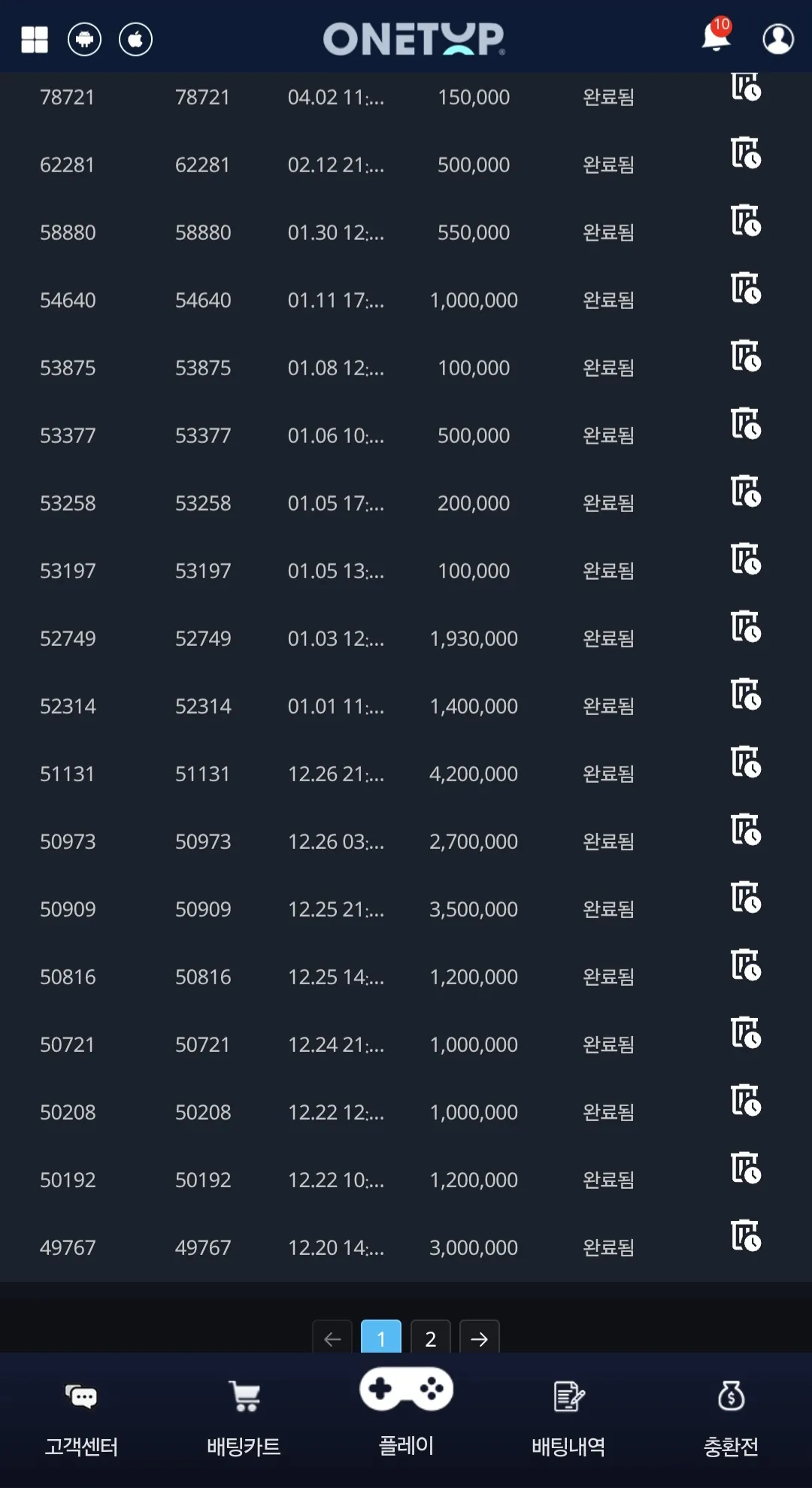812x1488 pixels.
Task: Open the Windows app download icon
Action: point(35,40)
